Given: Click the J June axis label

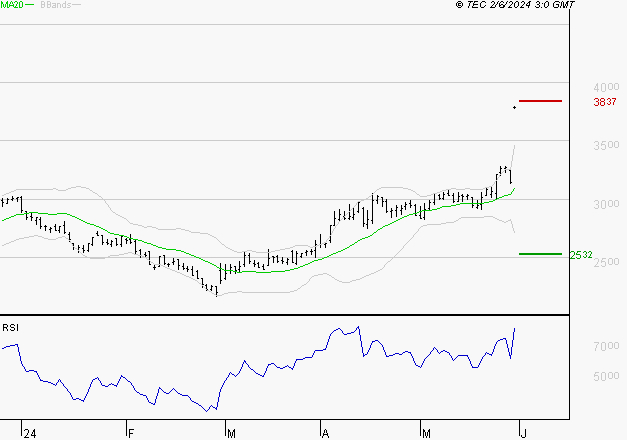Looking at the screenshot, I should click(x=523, y=434).
